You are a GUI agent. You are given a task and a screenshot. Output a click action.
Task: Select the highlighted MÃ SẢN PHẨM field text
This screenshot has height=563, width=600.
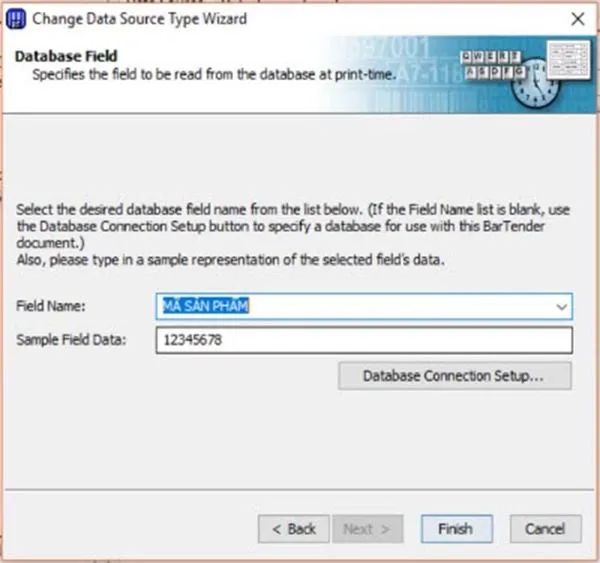point(205,306)
